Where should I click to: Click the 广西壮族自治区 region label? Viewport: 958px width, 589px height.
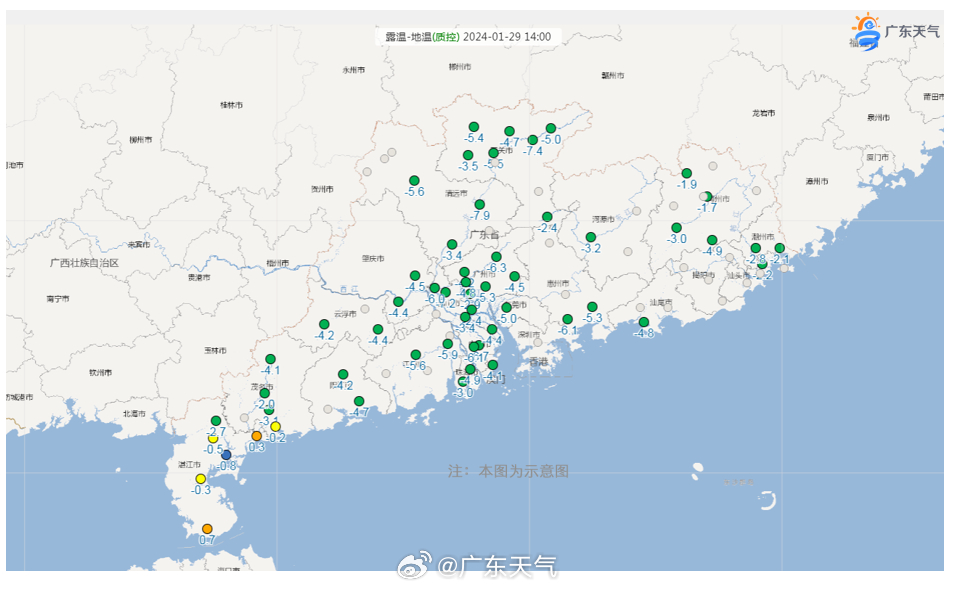(84, 263)
